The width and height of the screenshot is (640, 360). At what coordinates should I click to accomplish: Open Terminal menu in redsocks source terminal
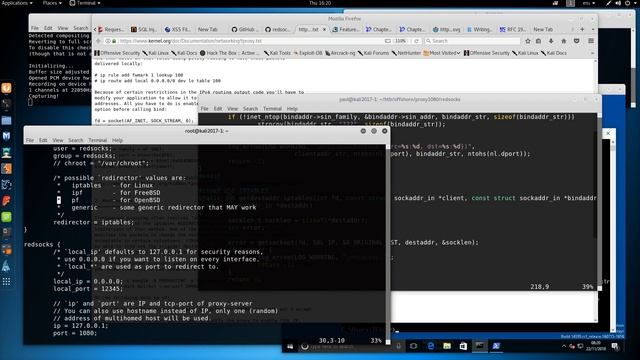pyautogui.click(x=272, y=109)
